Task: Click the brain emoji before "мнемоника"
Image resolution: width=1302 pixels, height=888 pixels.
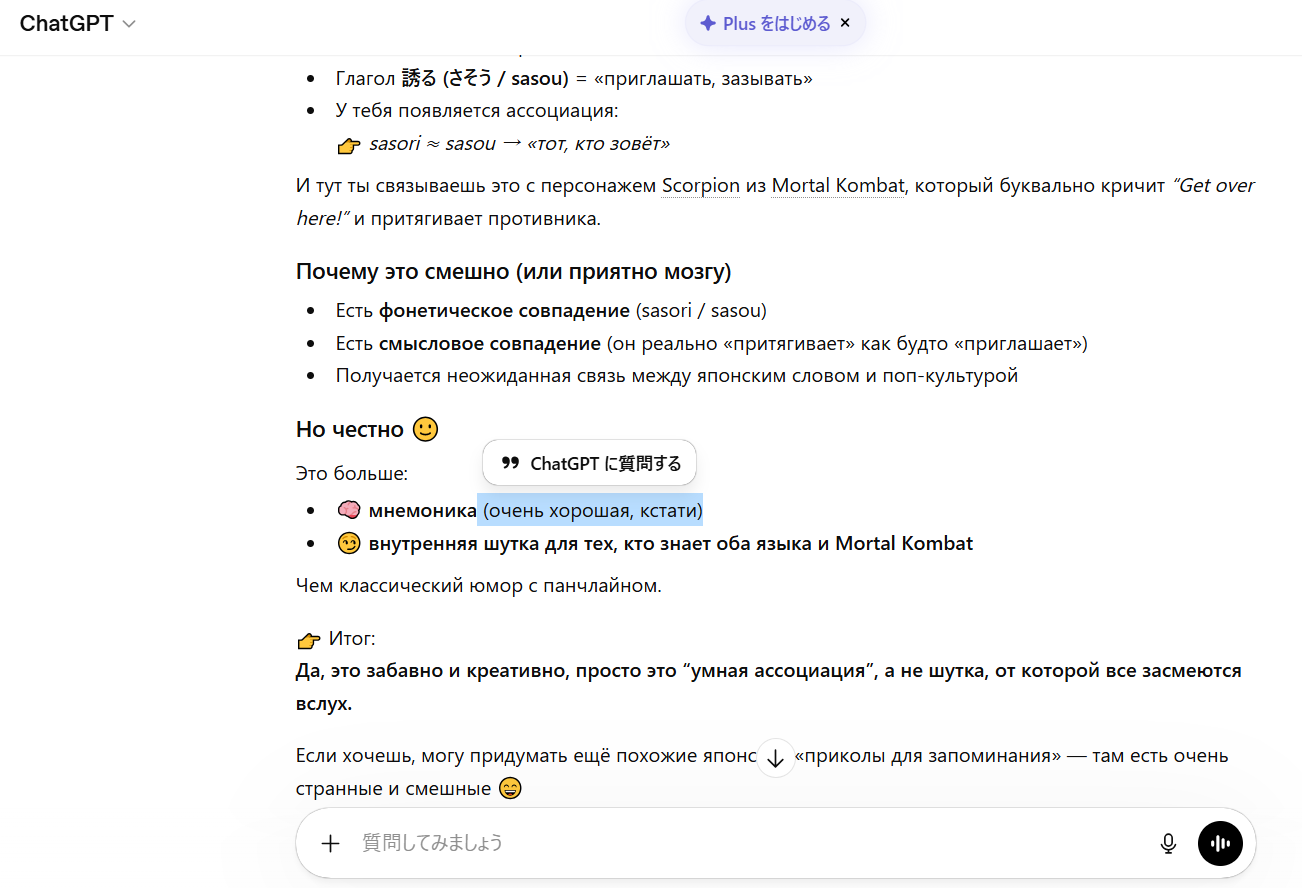Action: point(349,511)
